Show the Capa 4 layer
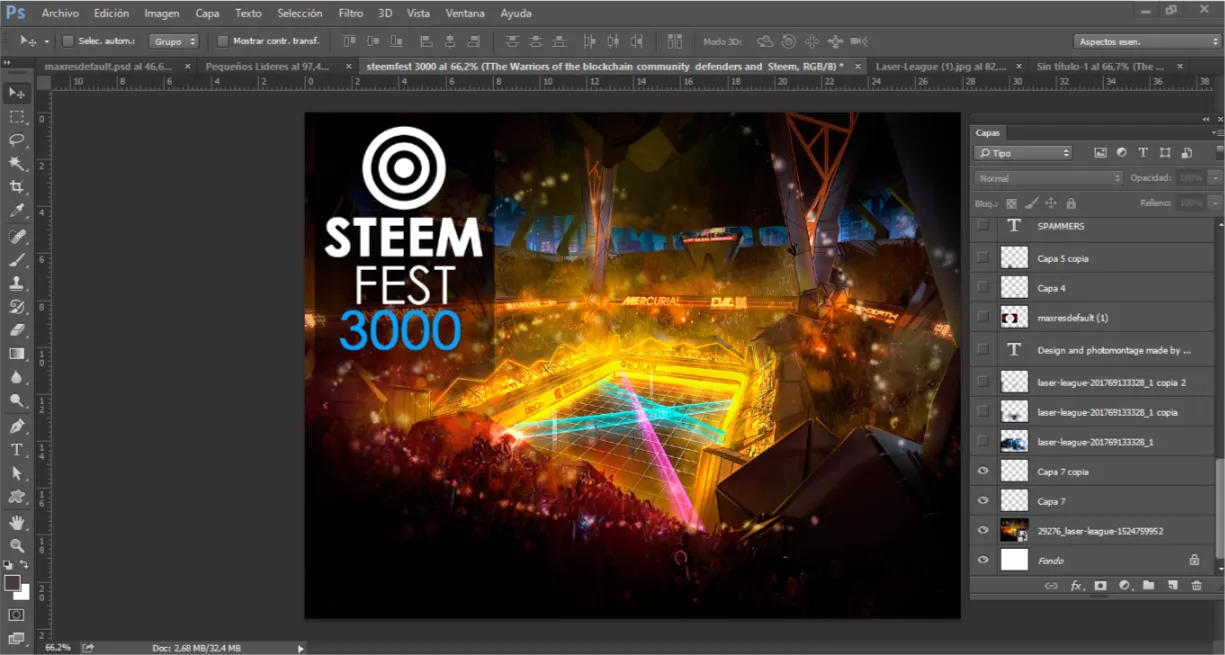This screenshot has height=655, width=1225. [x=983, y=288]
